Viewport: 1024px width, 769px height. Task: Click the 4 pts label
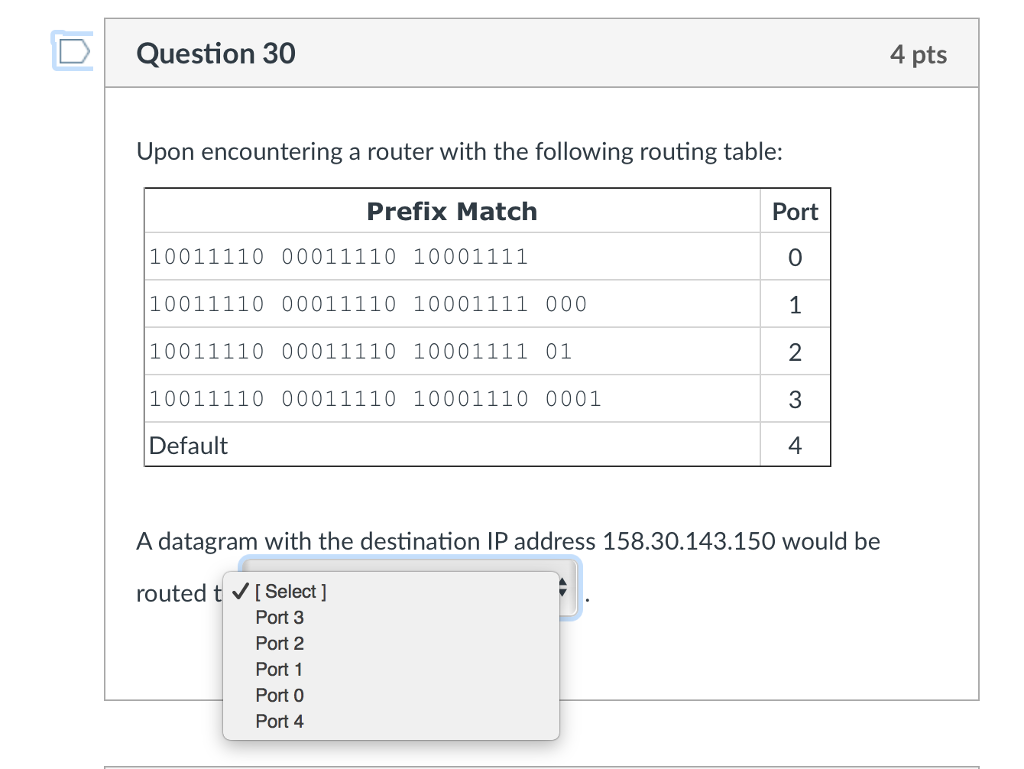click(918, 54)
